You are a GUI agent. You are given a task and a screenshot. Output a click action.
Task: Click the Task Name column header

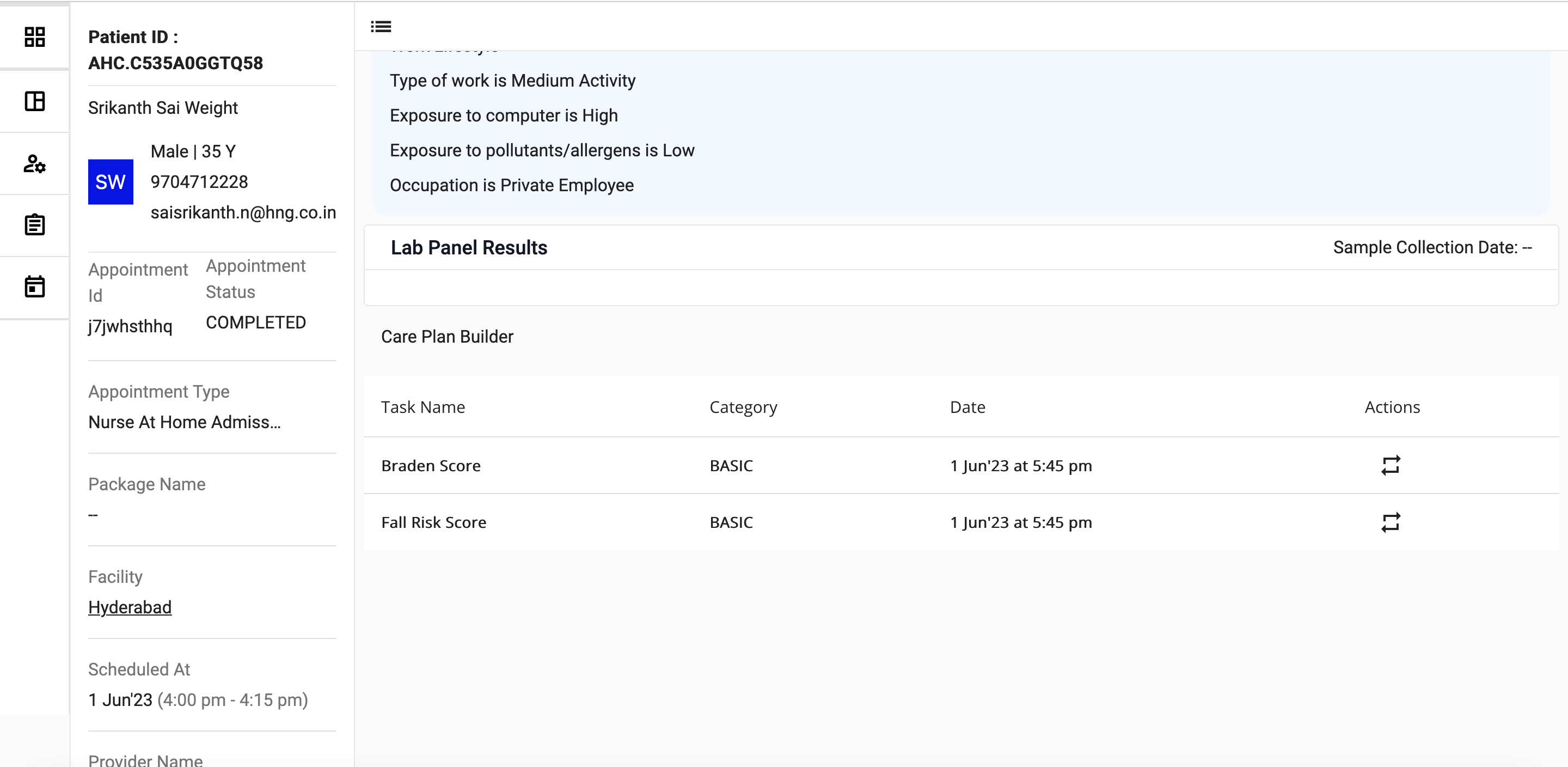(422, 407)
